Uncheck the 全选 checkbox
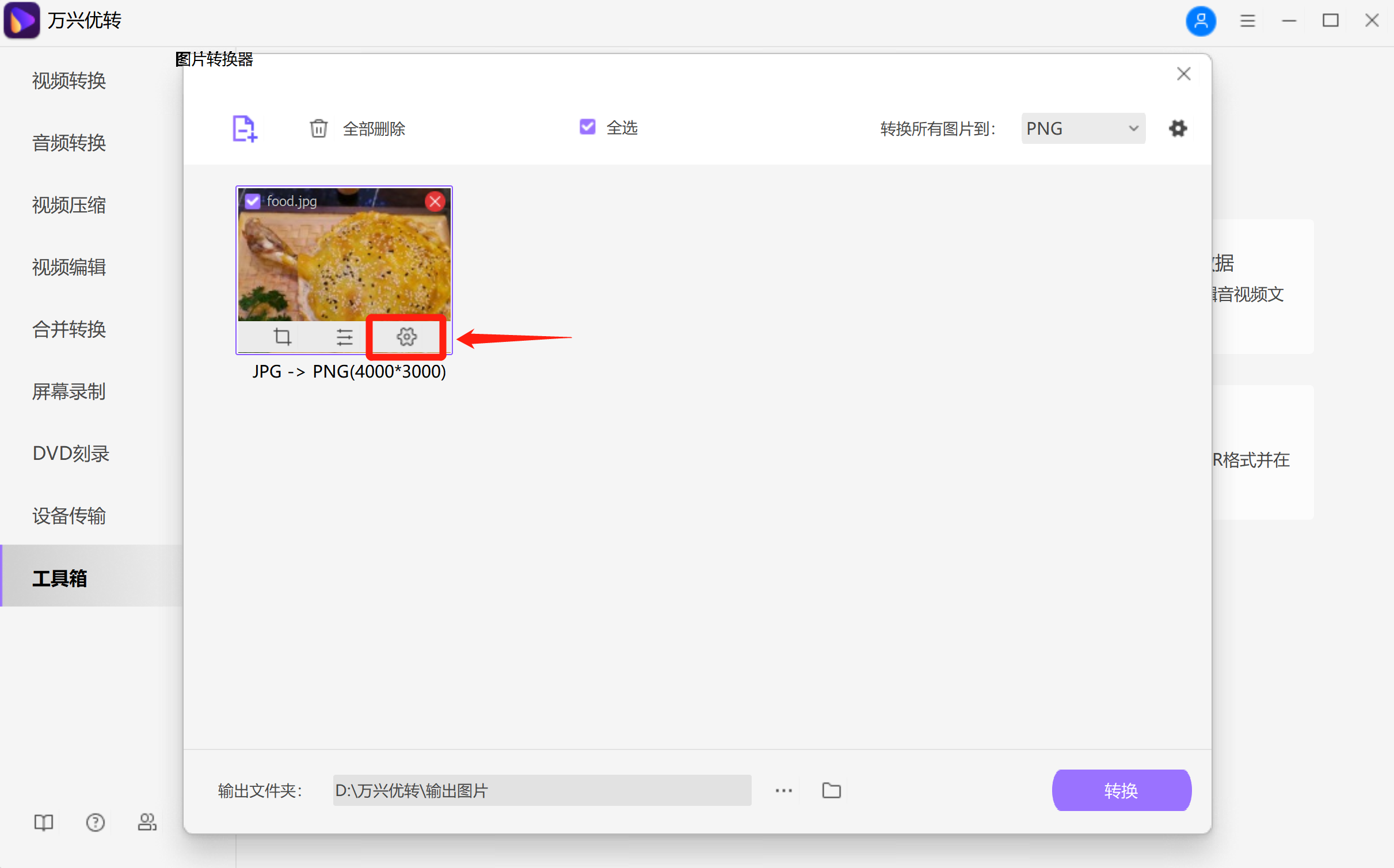Screen dimensions: 1394x868 pos(586,127)
